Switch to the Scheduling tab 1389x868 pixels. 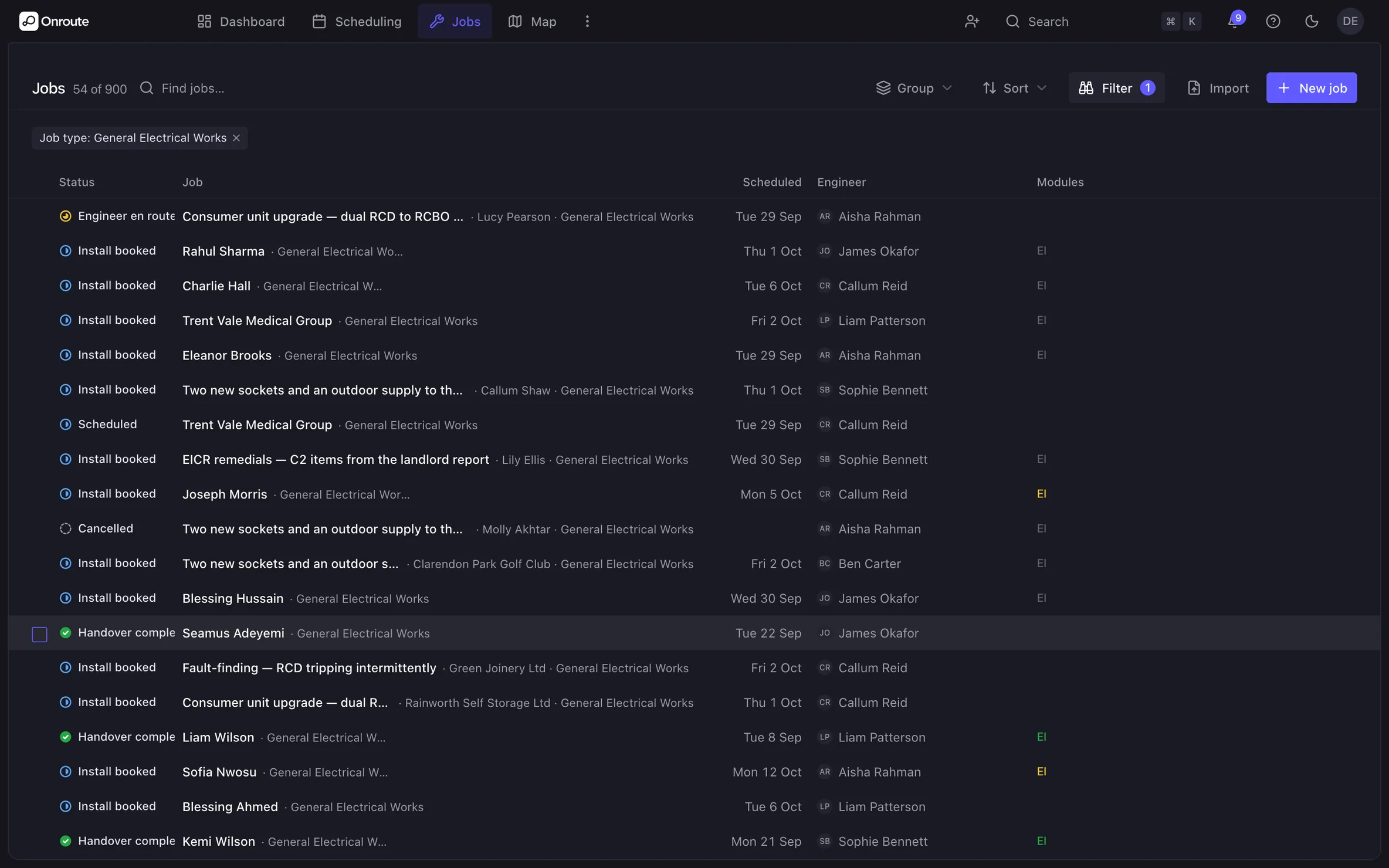[357, 21]
